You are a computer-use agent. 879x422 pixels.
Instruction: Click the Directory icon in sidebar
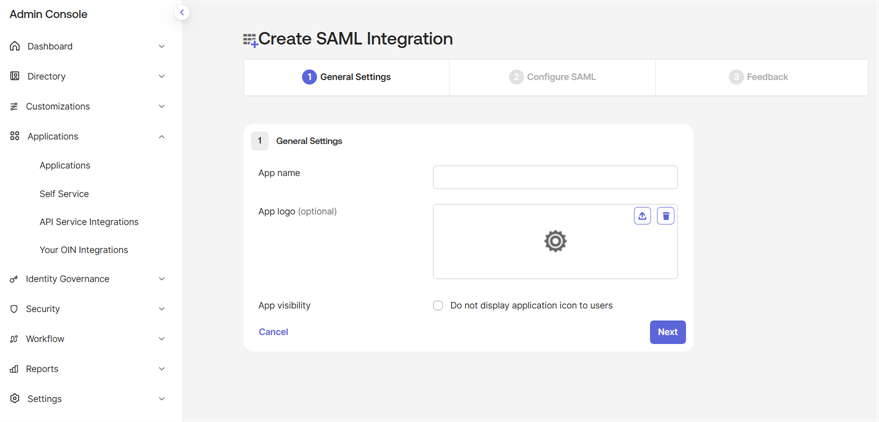[15, 76]
